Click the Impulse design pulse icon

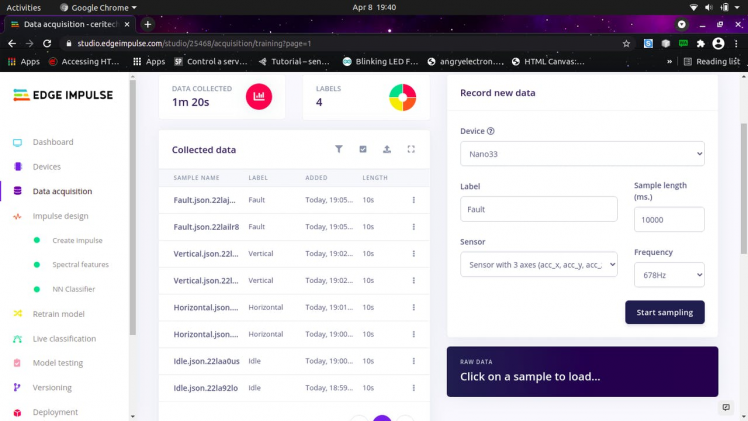point(17,216)
